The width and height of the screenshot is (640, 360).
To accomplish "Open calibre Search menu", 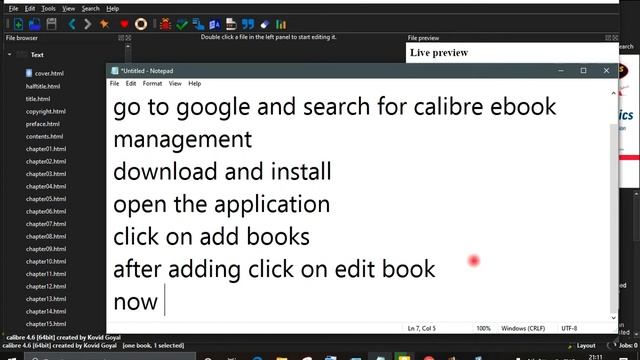I will click(x=90, y=9).
